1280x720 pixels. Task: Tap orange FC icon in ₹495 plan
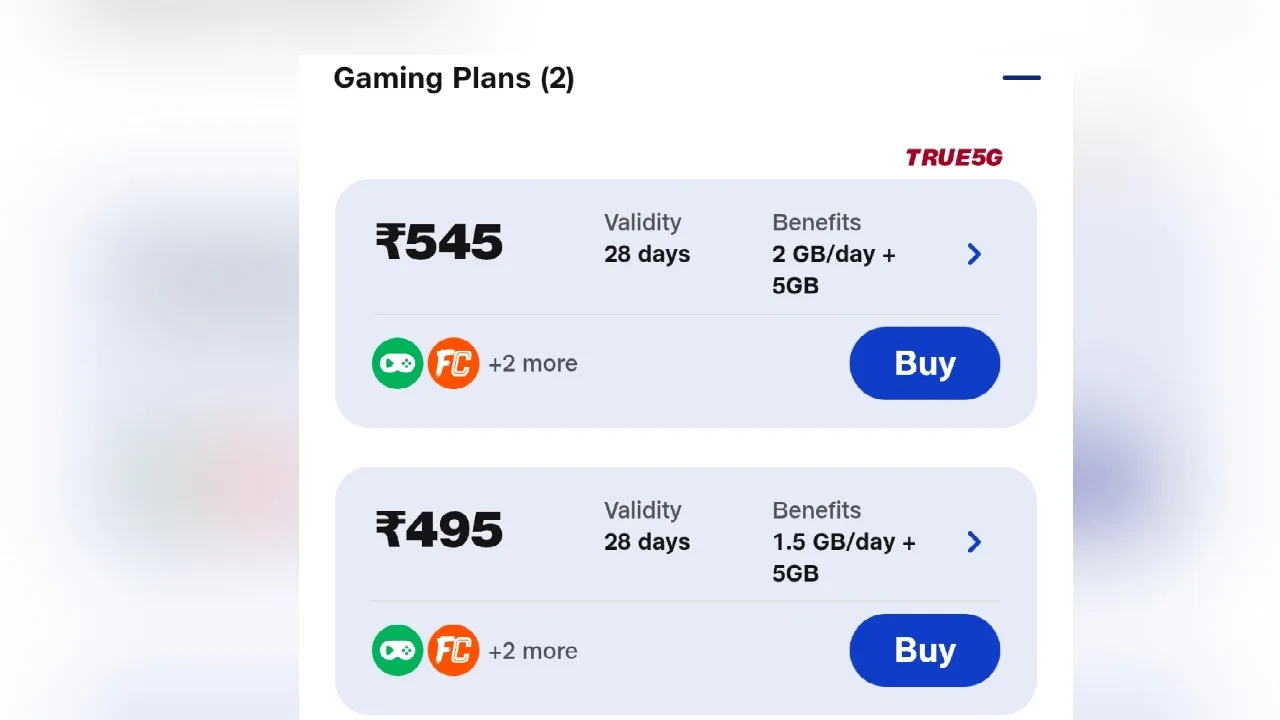(x=454, y=651)
